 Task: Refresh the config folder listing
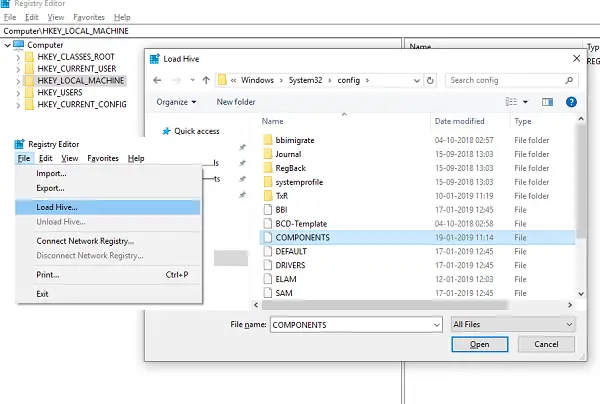pos(430,80)
